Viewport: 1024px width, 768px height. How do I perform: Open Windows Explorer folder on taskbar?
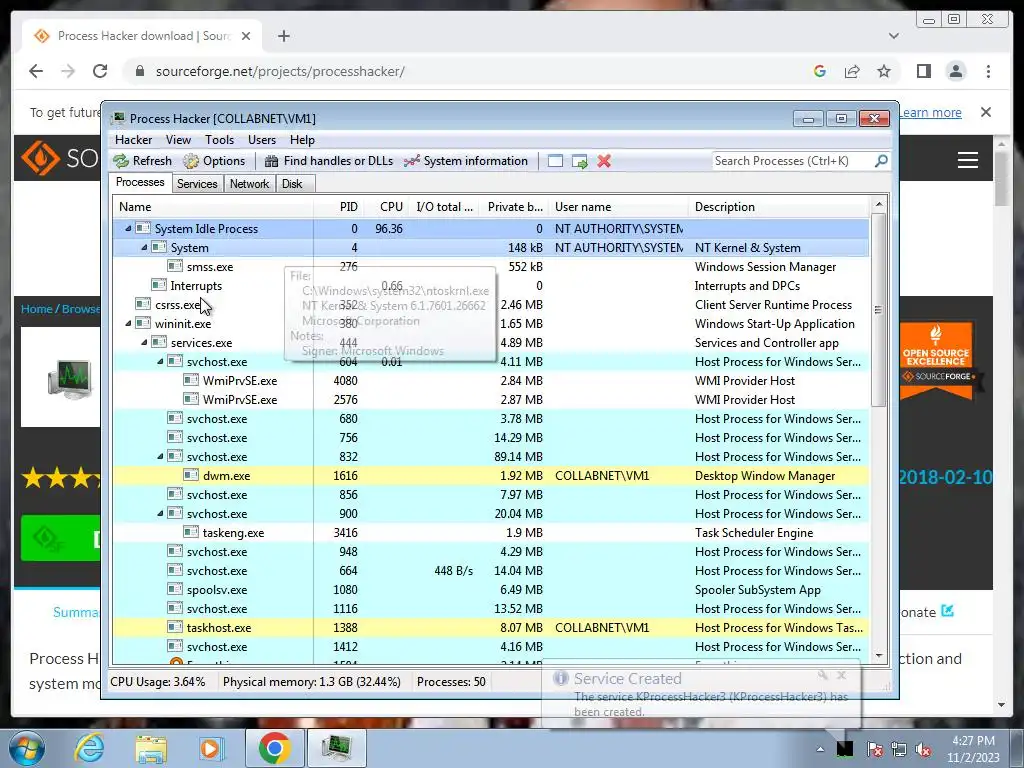[x=151, y=749]
